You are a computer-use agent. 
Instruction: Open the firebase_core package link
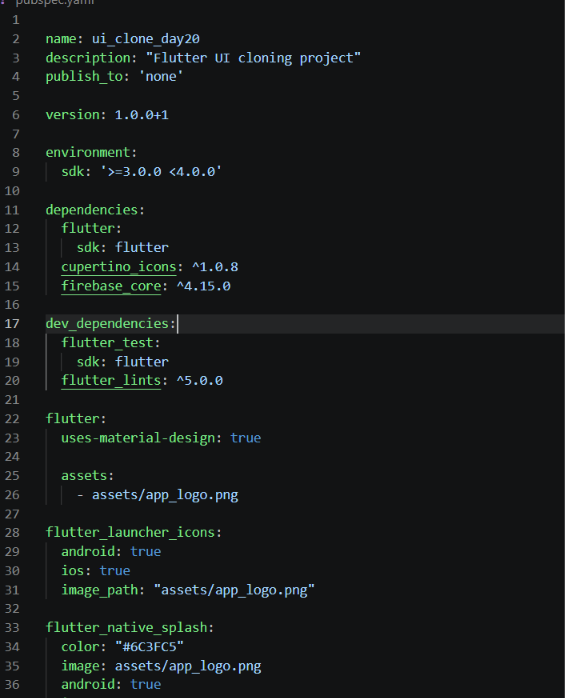coord(111,286)
